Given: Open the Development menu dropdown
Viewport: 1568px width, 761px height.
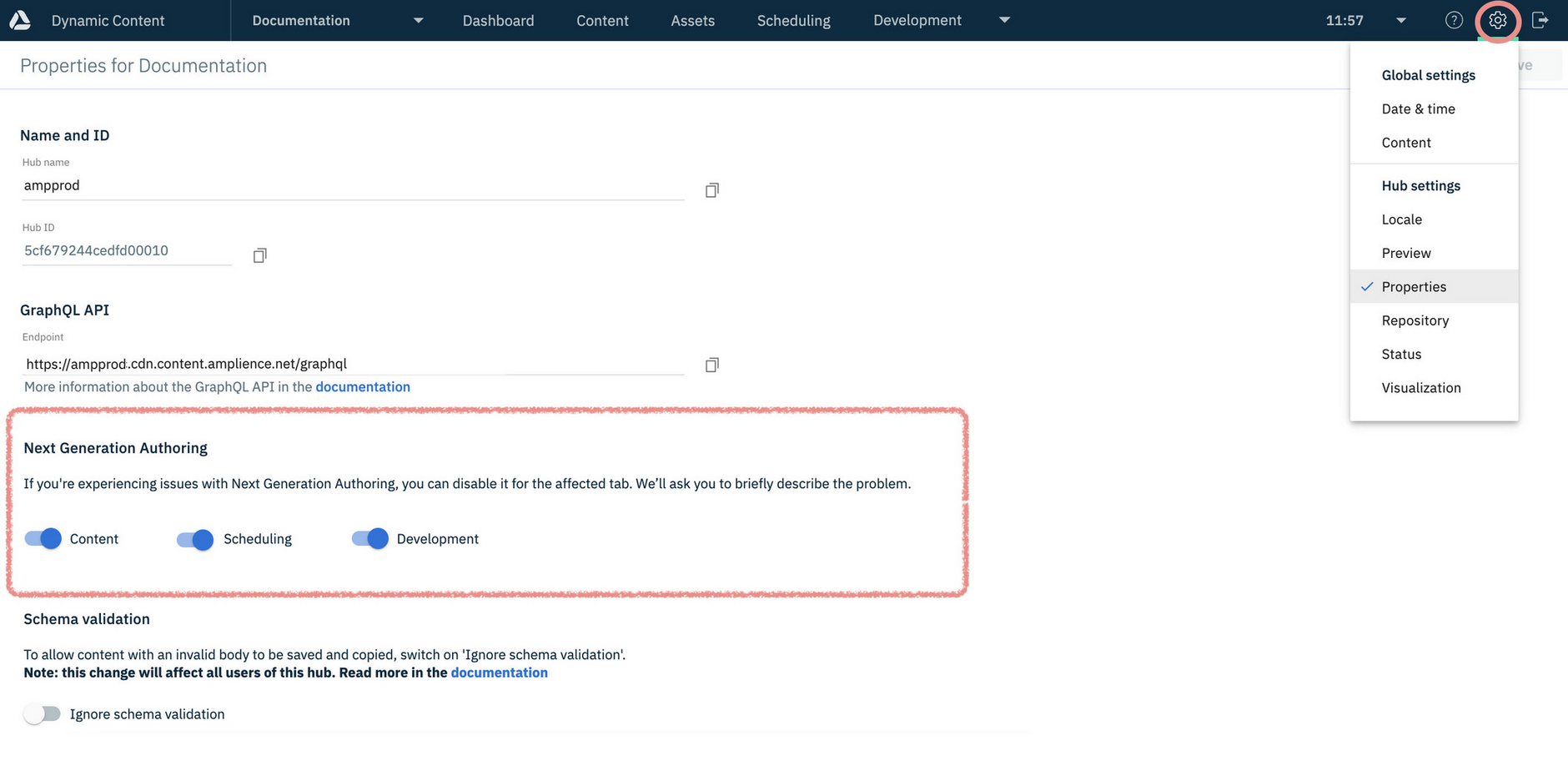Looking at the screenshot, I should 1005,20.
